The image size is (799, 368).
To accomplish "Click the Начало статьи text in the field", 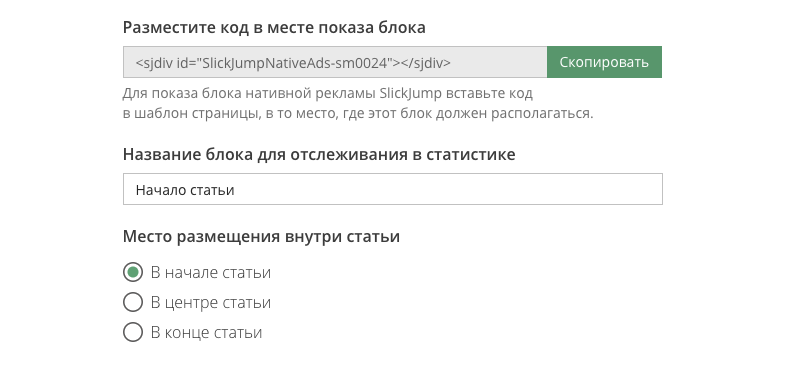I will click(184, 190).
